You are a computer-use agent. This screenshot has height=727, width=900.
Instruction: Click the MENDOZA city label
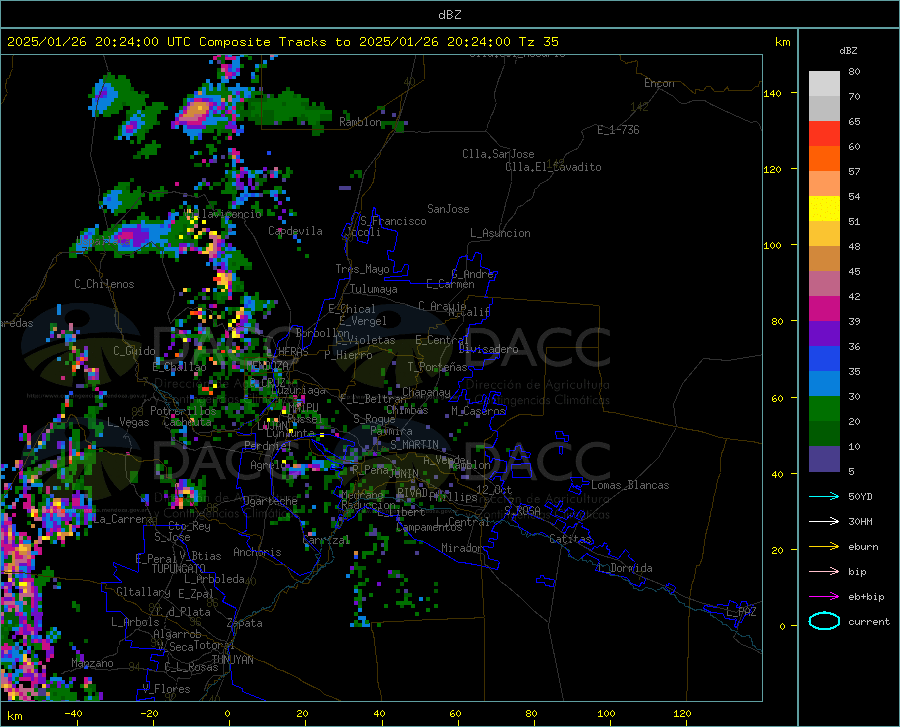(267, 365)
